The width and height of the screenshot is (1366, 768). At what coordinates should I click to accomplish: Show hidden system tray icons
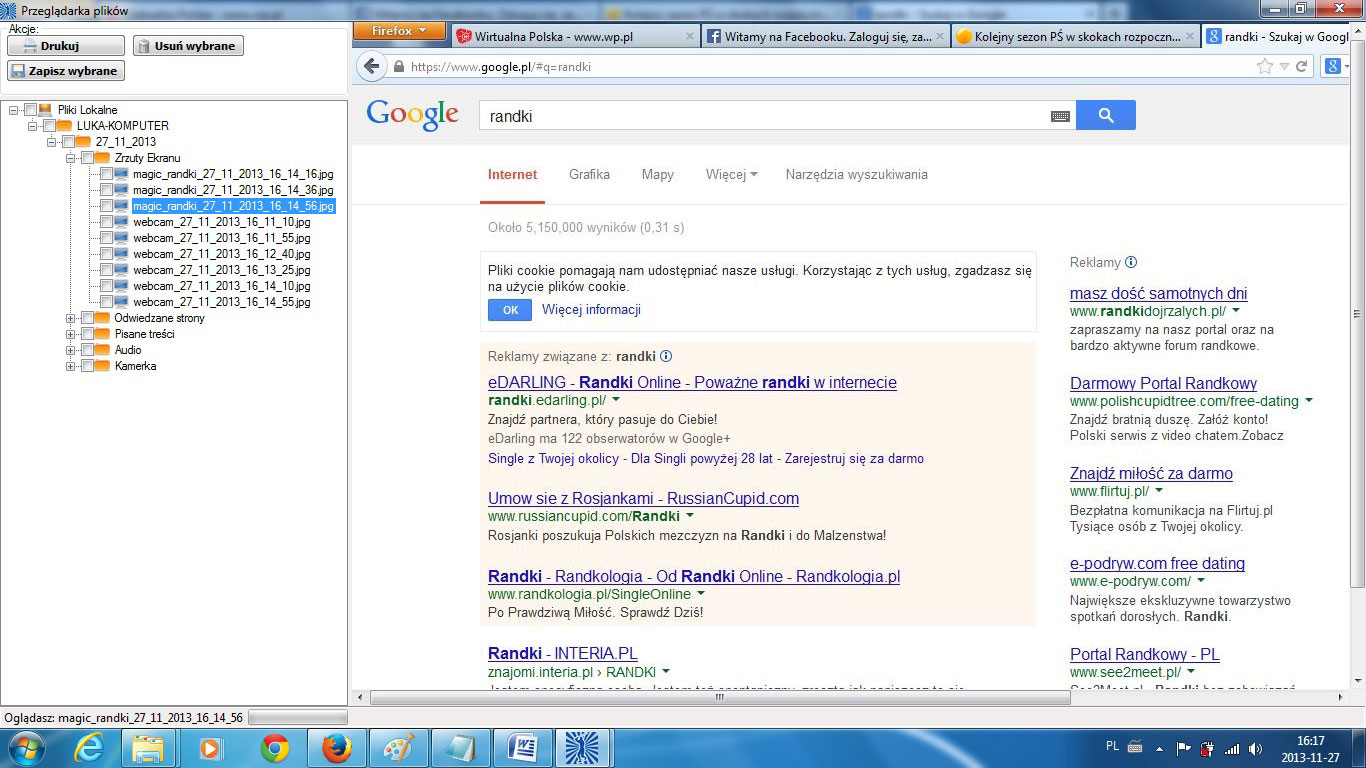click(x=1159, y=748)
